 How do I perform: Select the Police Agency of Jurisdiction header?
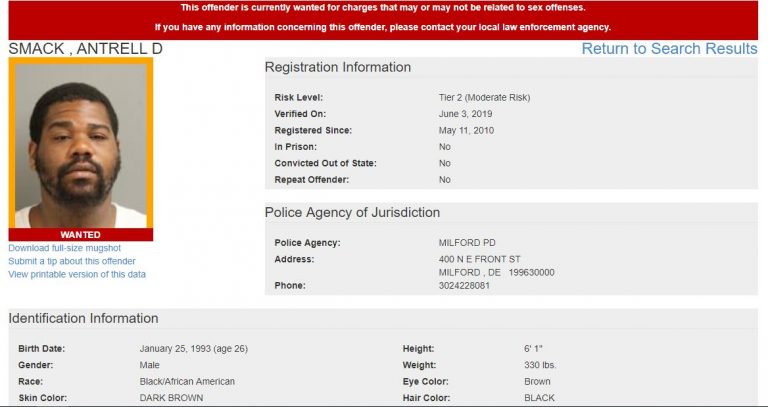[352, 212]
